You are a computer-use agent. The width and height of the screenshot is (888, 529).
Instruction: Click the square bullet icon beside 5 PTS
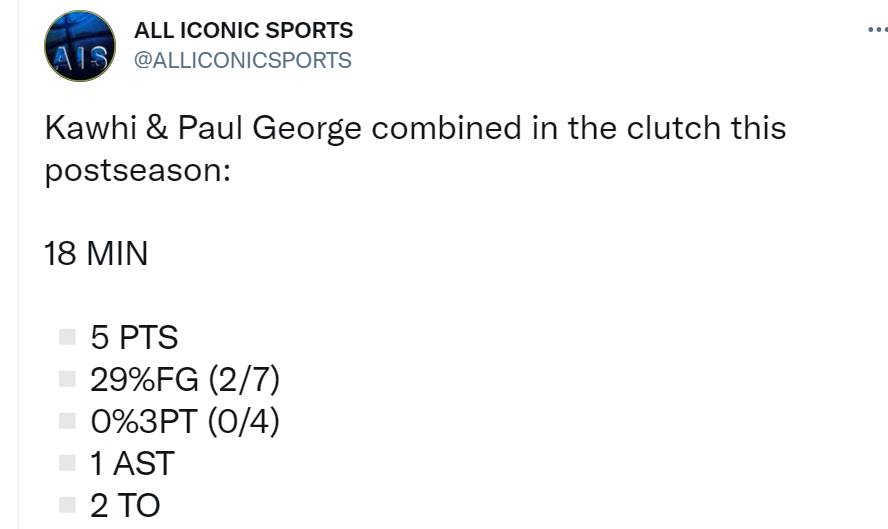pyautogui.click(x=67, y=337)
